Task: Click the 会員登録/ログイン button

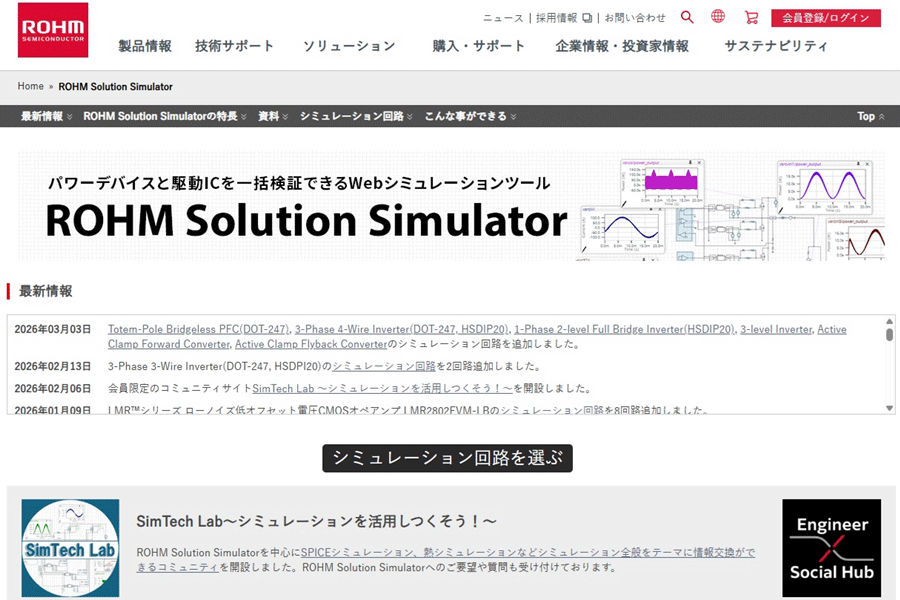Action: point(825,18)
